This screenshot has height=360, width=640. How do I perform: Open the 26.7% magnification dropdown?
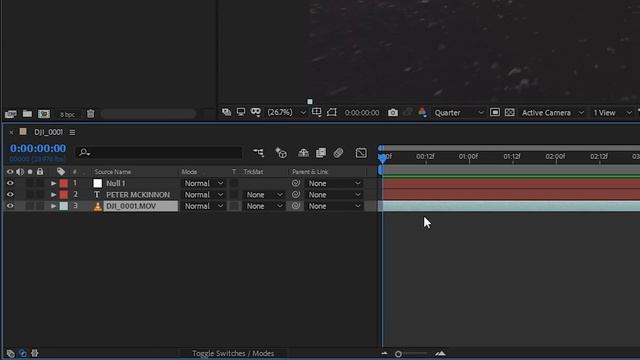286,112
